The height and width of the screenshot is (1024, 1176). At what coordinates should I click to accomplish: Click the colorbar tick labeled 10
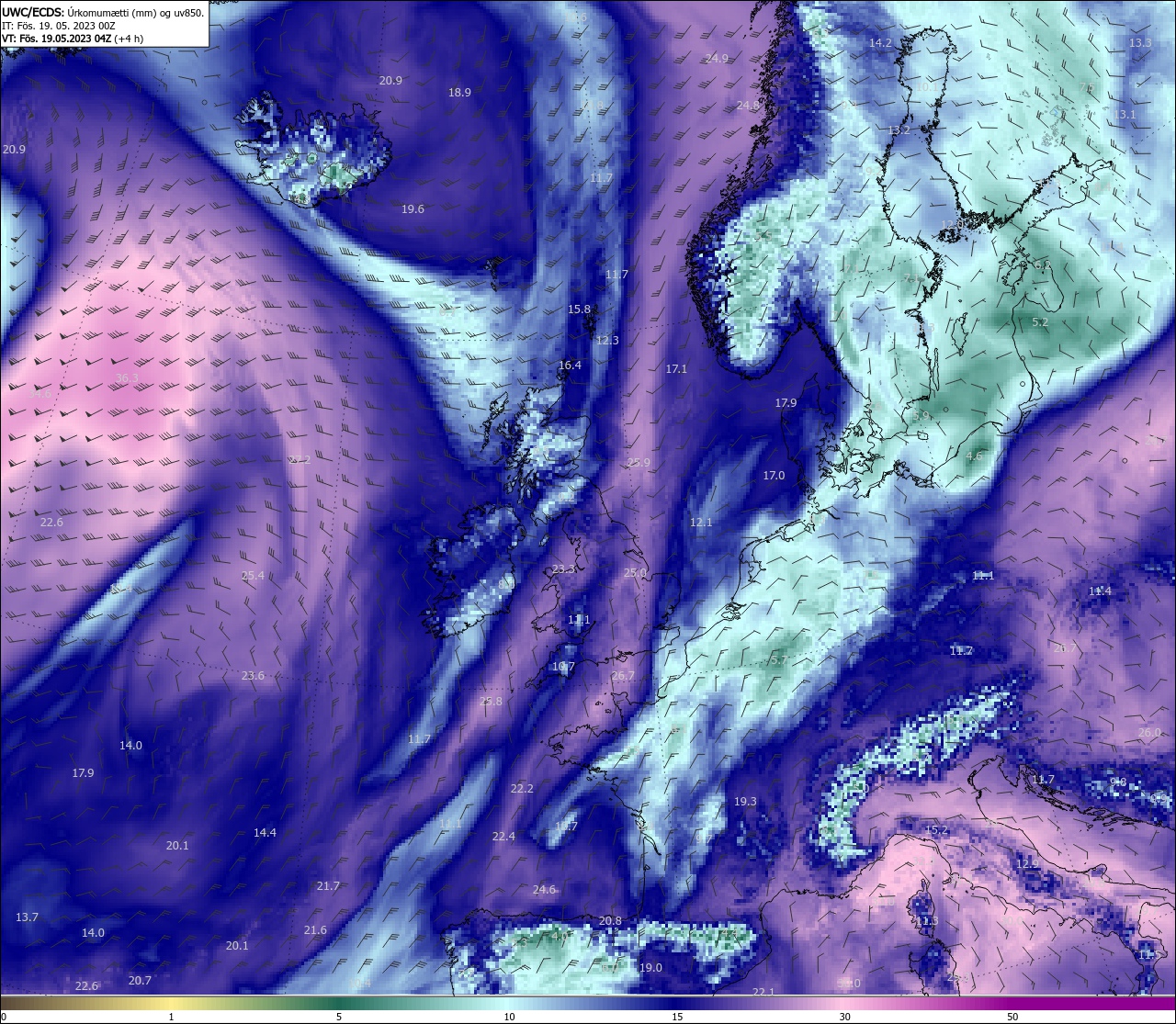509,1017
